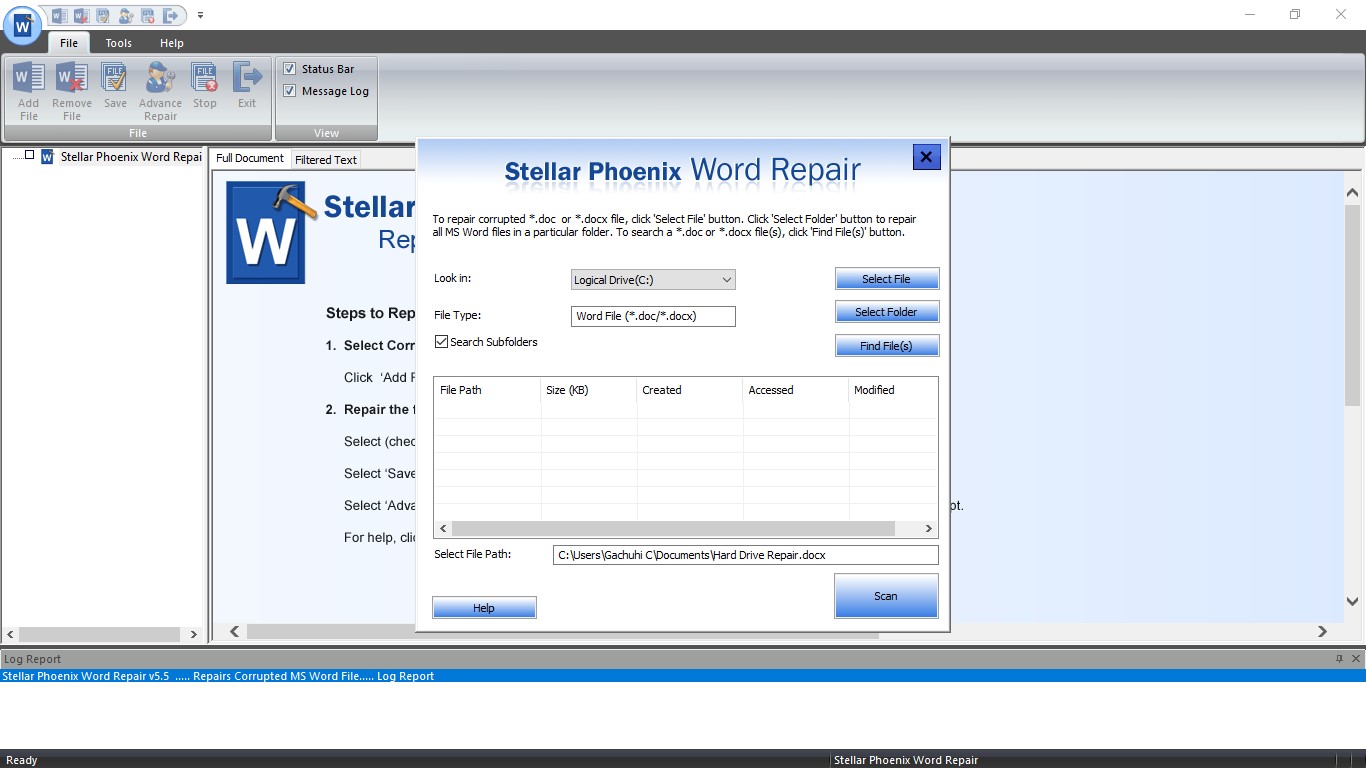Click the Advance Repair ribbon button
1366x768 pixels.
pos(160,91)
